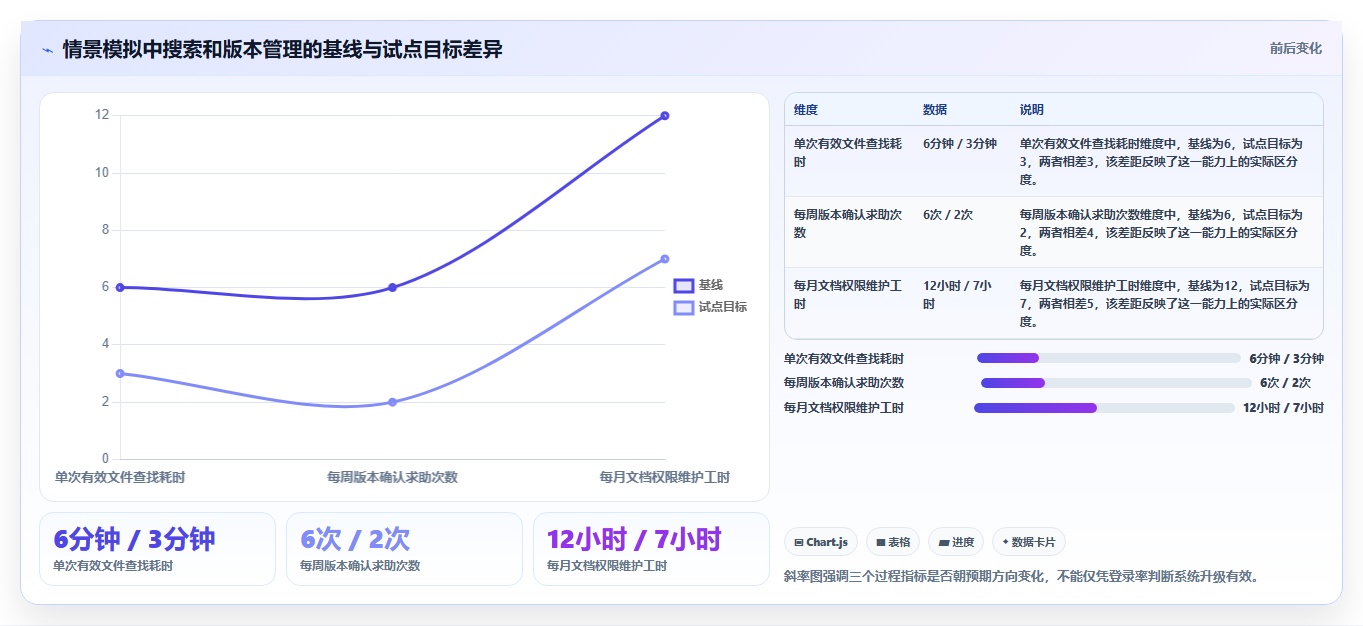Click description starting 每月文档权限维护工时维度中
Viewport: 1363px width, 626px height.
pyautogui.click(x=1165, y=304)
